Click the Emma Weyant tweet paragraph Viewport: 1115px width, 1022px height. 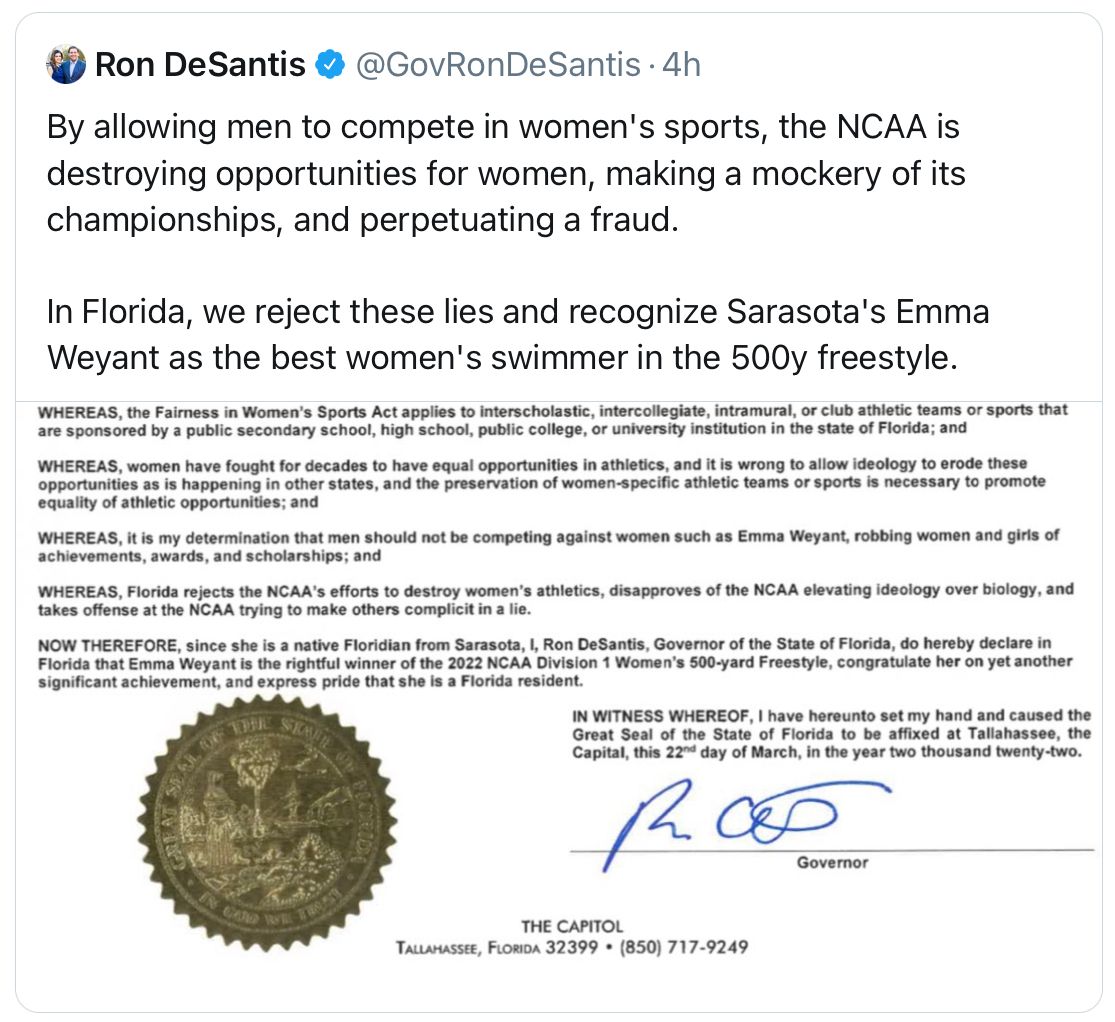tap(518, 334)
